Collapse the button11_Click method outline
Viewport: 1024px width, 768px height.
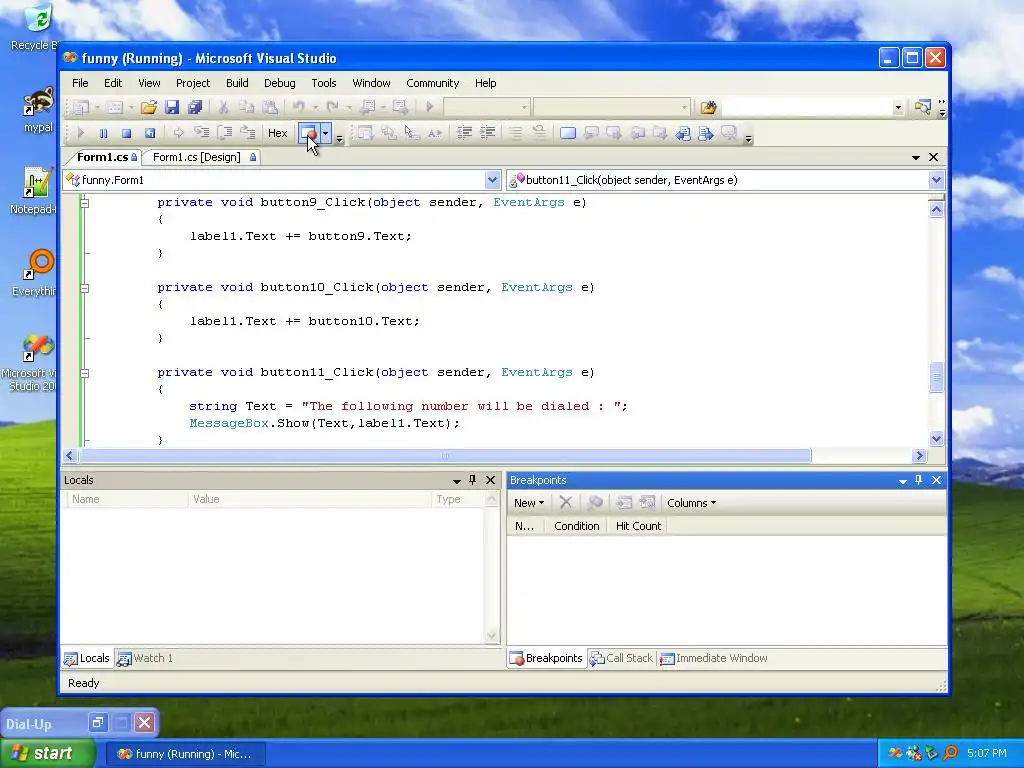pos(84,373)
